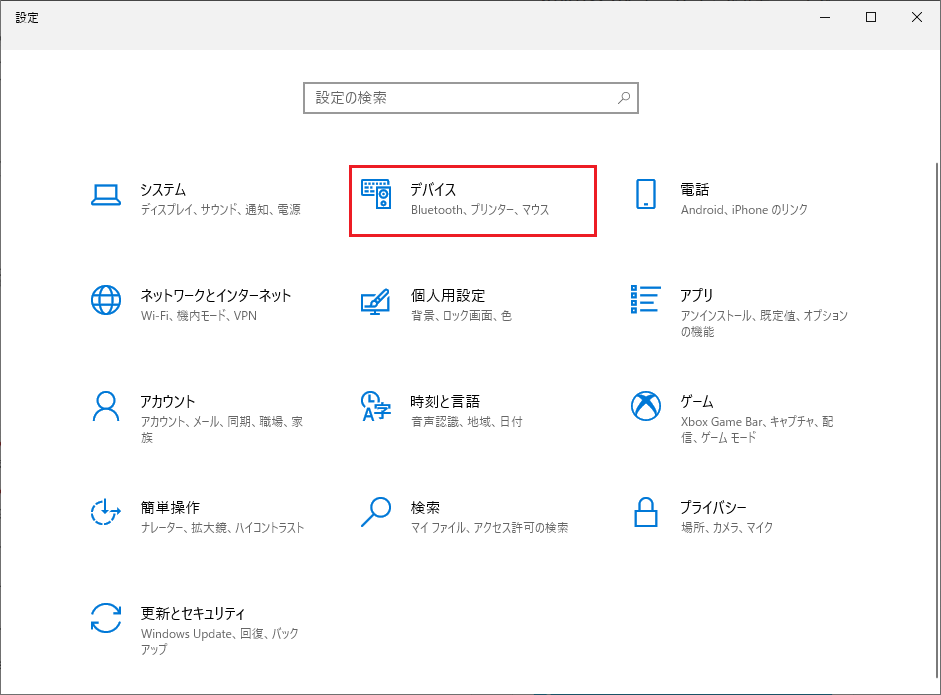The width and height of the screenshot is (941, 695).
Task: Open the 検索 magnifier category icon
Action: [376, 512]
